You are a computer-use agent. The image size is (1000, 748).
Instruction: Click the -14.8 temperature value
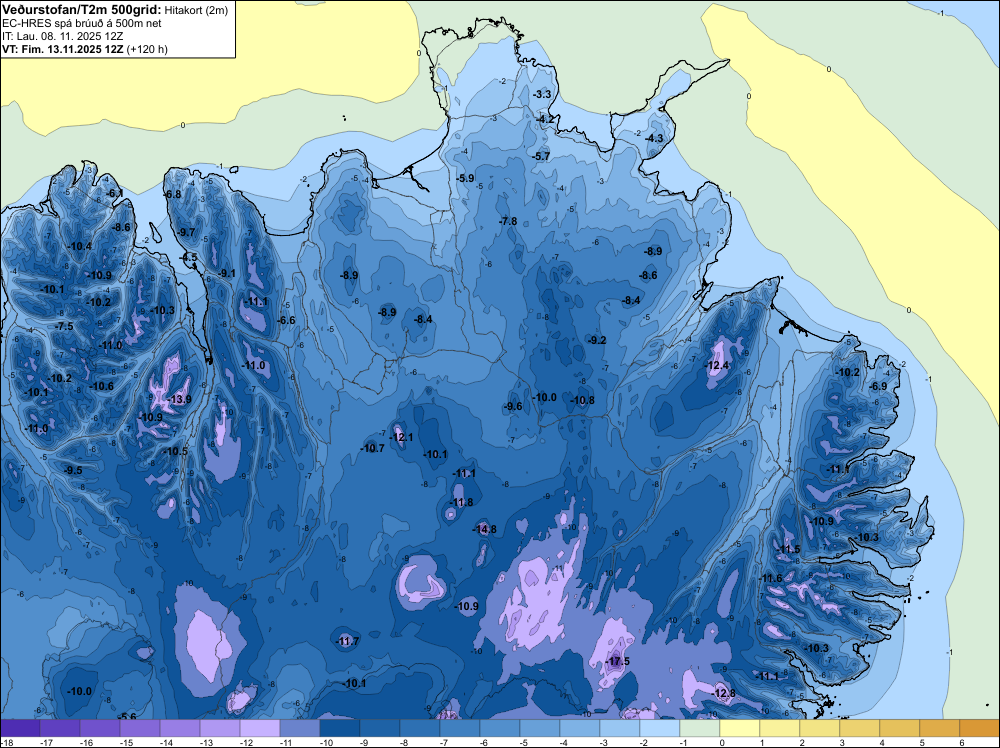point(484,529)
